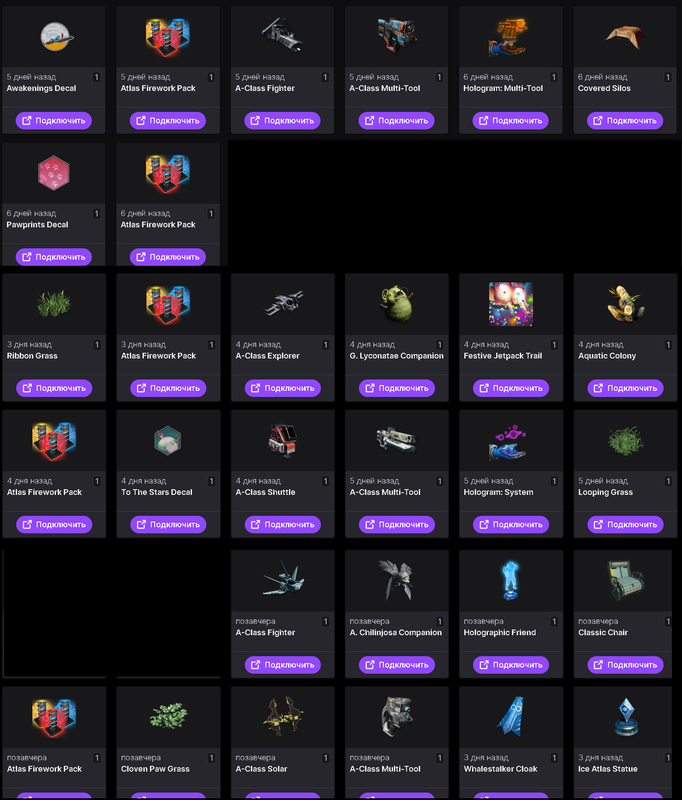
Task: Click Подключить under Hologram: Multi-Tool
Action: pyautogui.click(x=511, y=120)
